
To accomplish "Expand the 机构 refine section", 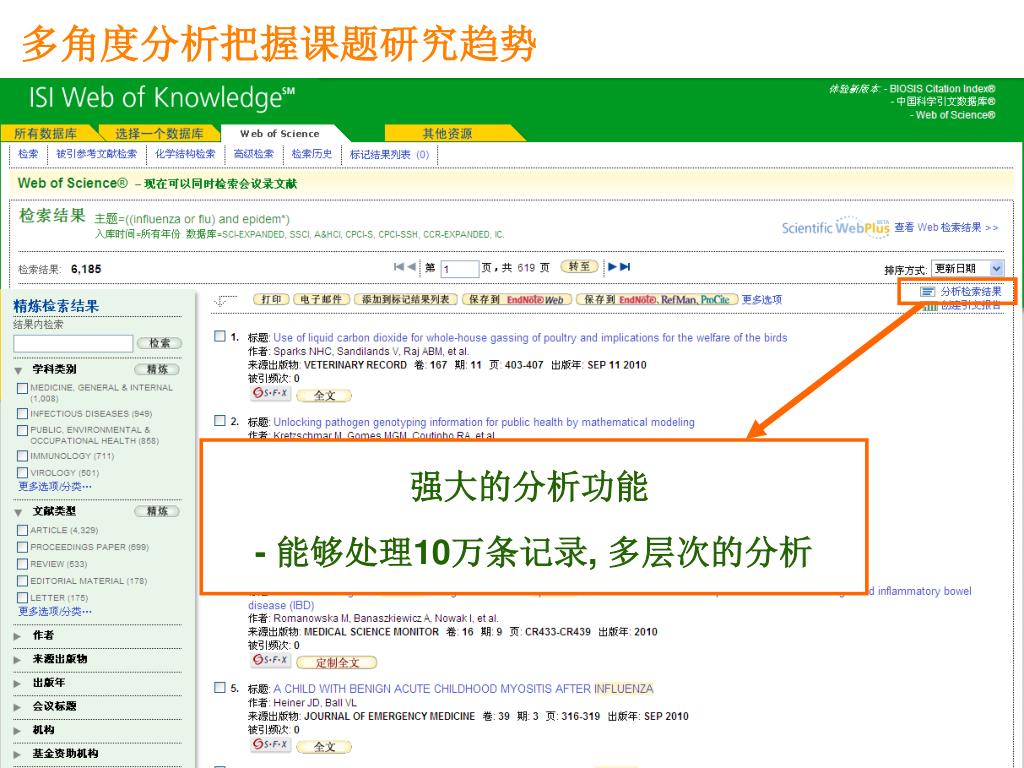I will [x=18, y=730].
